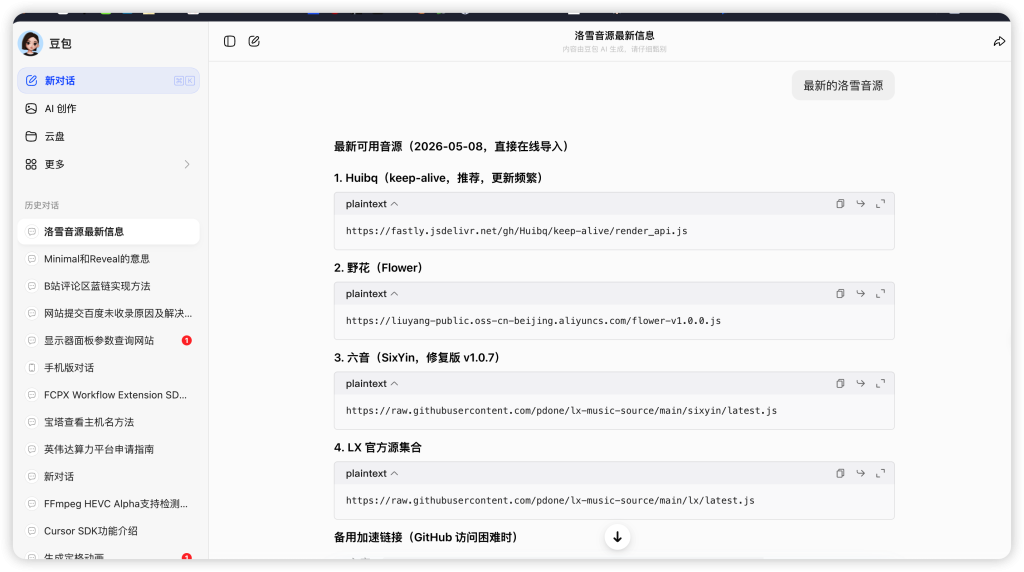1024x572 pixels.
Task: Copy the Huibq render_api.js code block
Action: tap(840, 204)
